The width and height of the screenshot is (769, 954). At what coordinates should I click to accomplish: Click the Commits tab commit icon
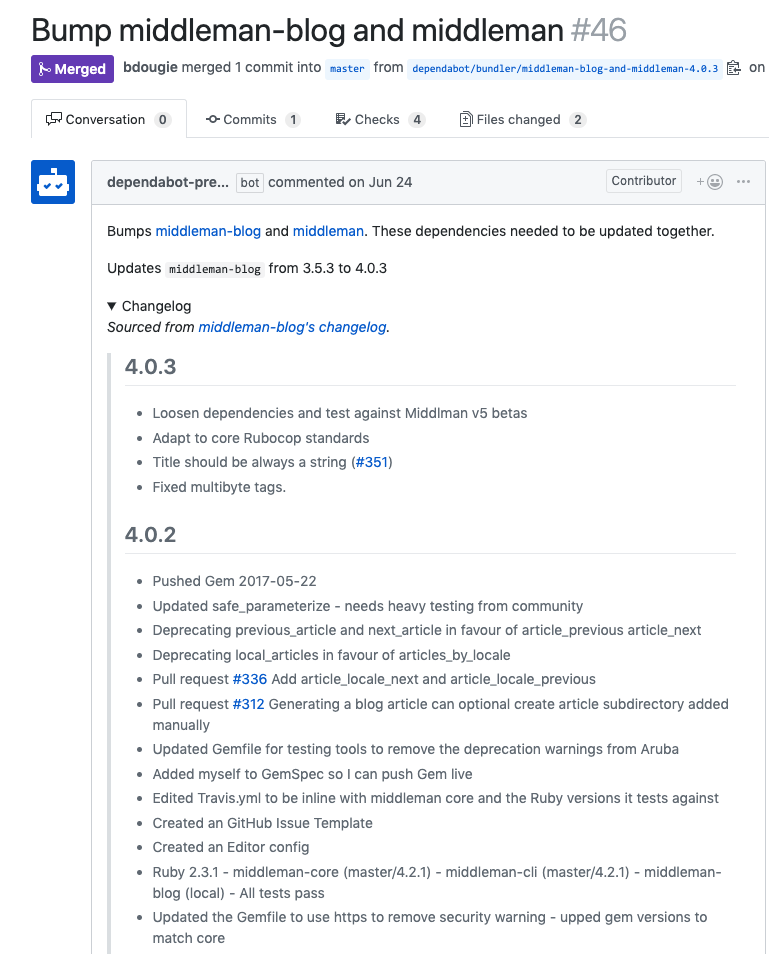tap(213, 119)
